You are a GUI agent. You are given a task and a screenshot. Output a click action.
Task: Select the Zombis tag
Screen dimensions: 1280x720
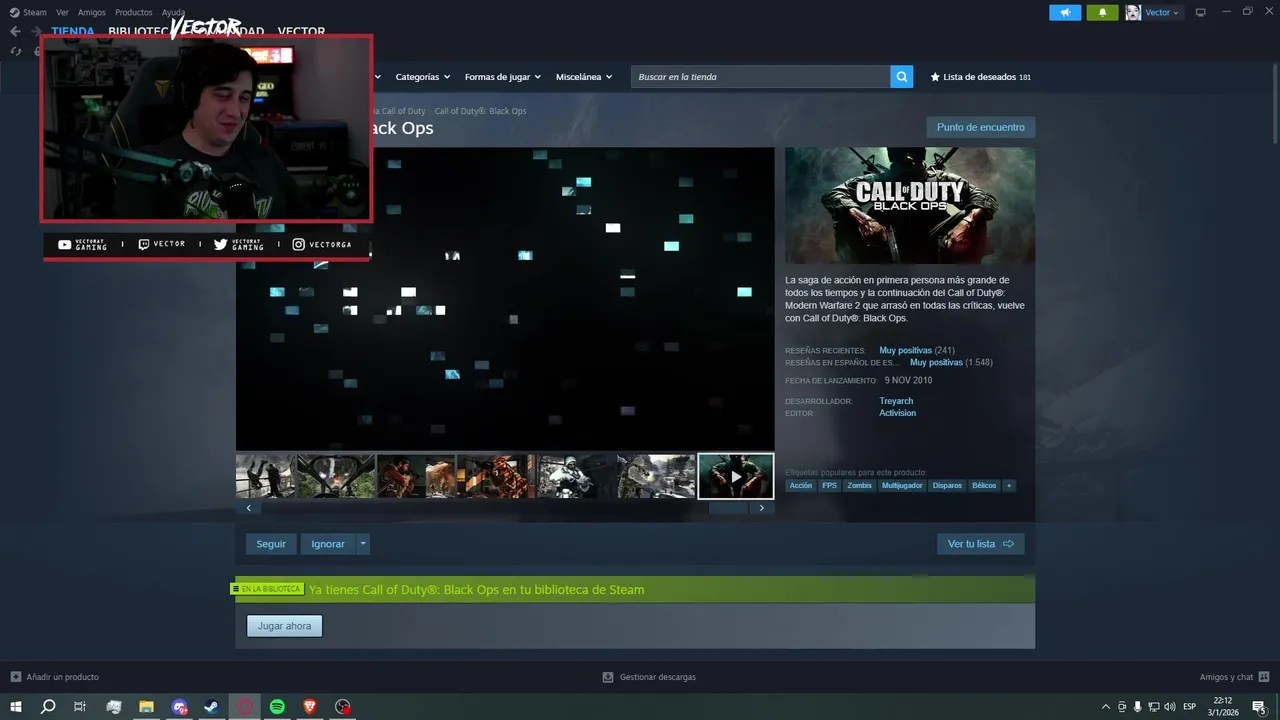click(x=860, y=485)
